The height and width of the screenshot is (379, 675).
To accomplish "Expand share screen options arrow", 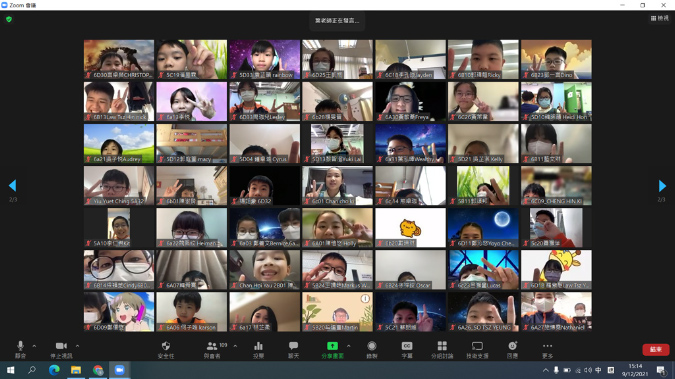I will pyautogui.click(x=348, y=346).
